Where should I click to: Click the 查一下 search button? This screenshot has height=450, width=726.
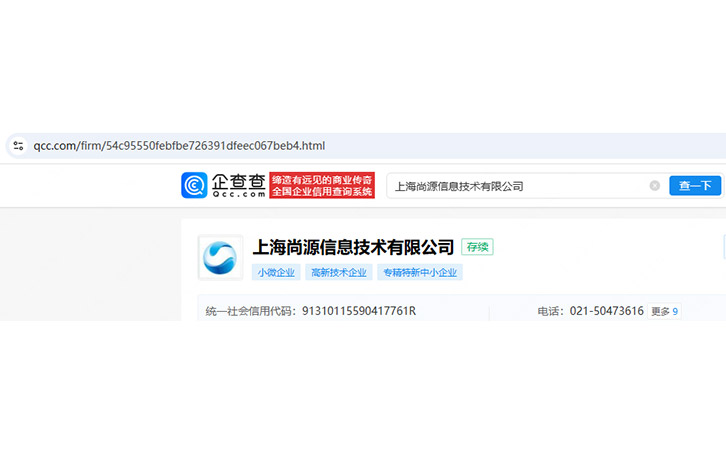pos(695,186)
